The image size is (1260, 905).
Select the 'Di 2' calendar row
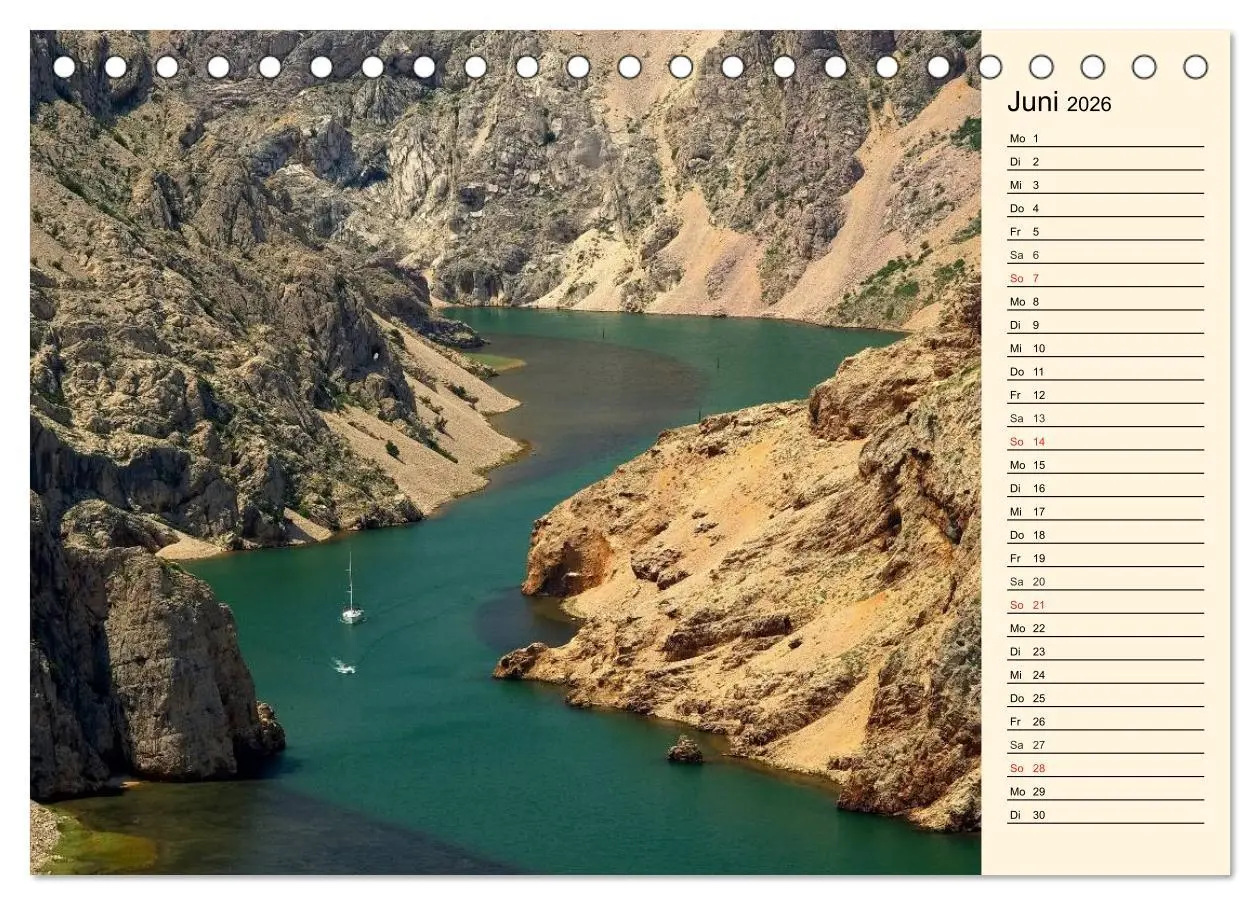1105,162
